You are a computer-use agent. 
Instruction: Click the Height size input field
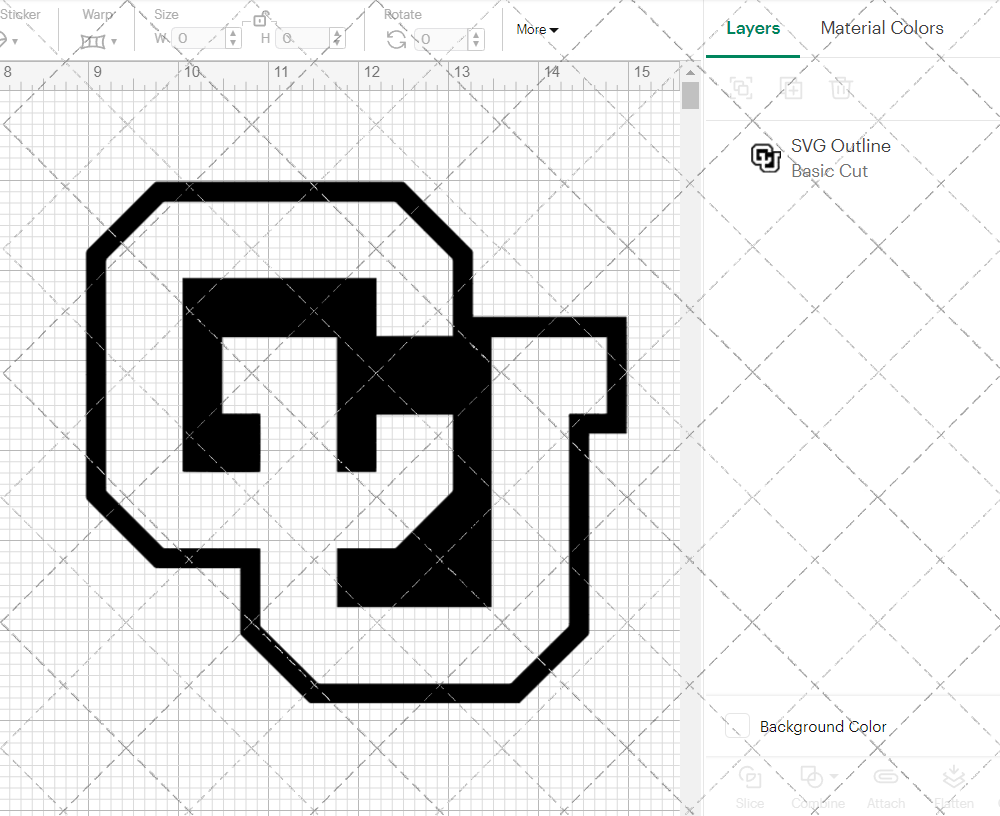(303, 38)
